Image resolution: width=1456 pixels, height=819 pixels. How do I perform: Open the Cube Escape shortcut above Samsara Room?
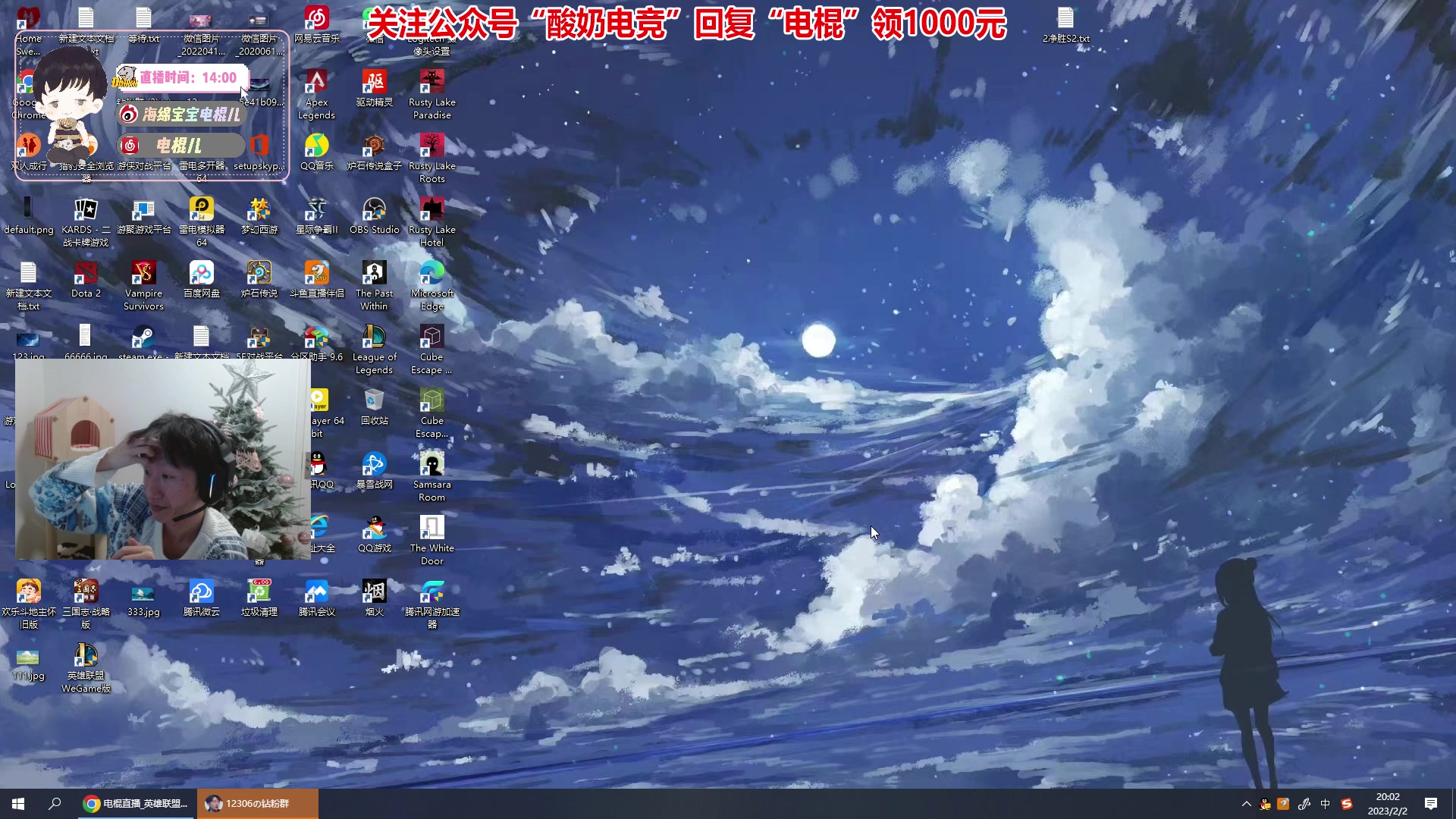click(x=431, y=413)
